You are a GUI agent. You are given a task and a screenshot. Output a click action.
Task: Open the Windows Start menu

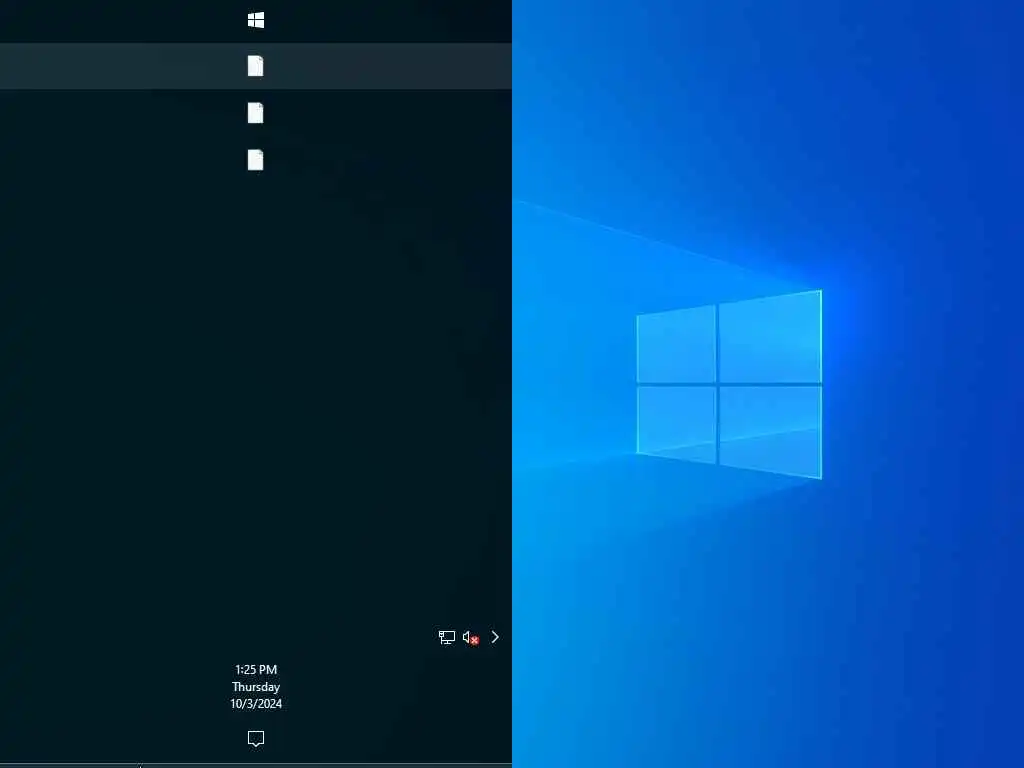[x=256, y=21]
